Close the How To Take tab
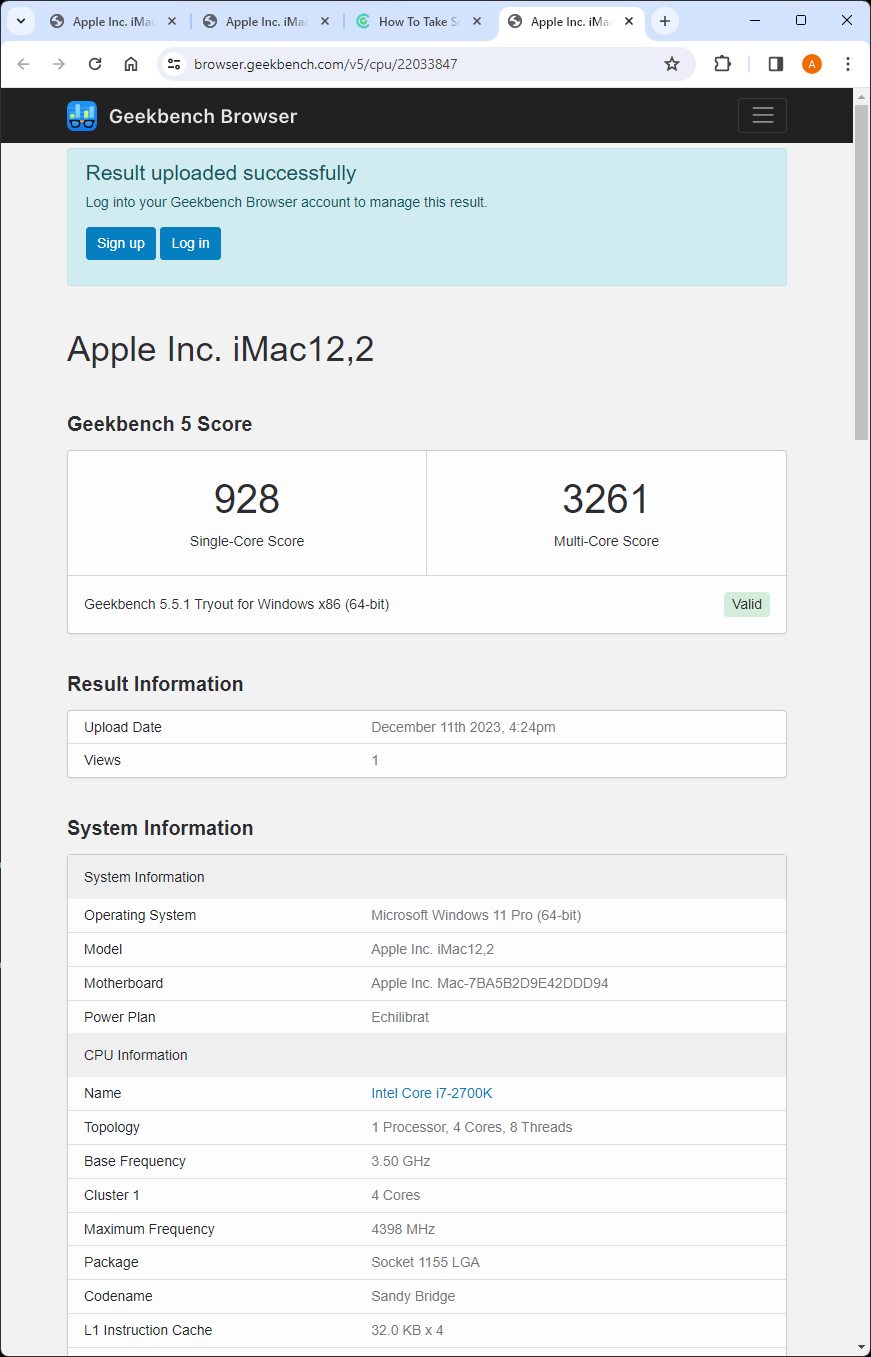871x1357 pixels. pyautogui.click(x=476, y=21)
